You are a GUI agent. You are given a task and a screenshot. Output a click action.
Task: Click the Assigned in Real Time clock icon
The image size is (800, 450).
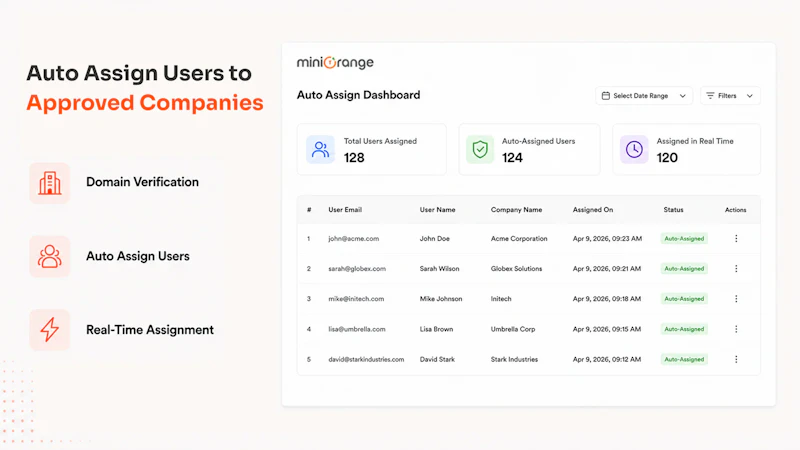point(634,149)
